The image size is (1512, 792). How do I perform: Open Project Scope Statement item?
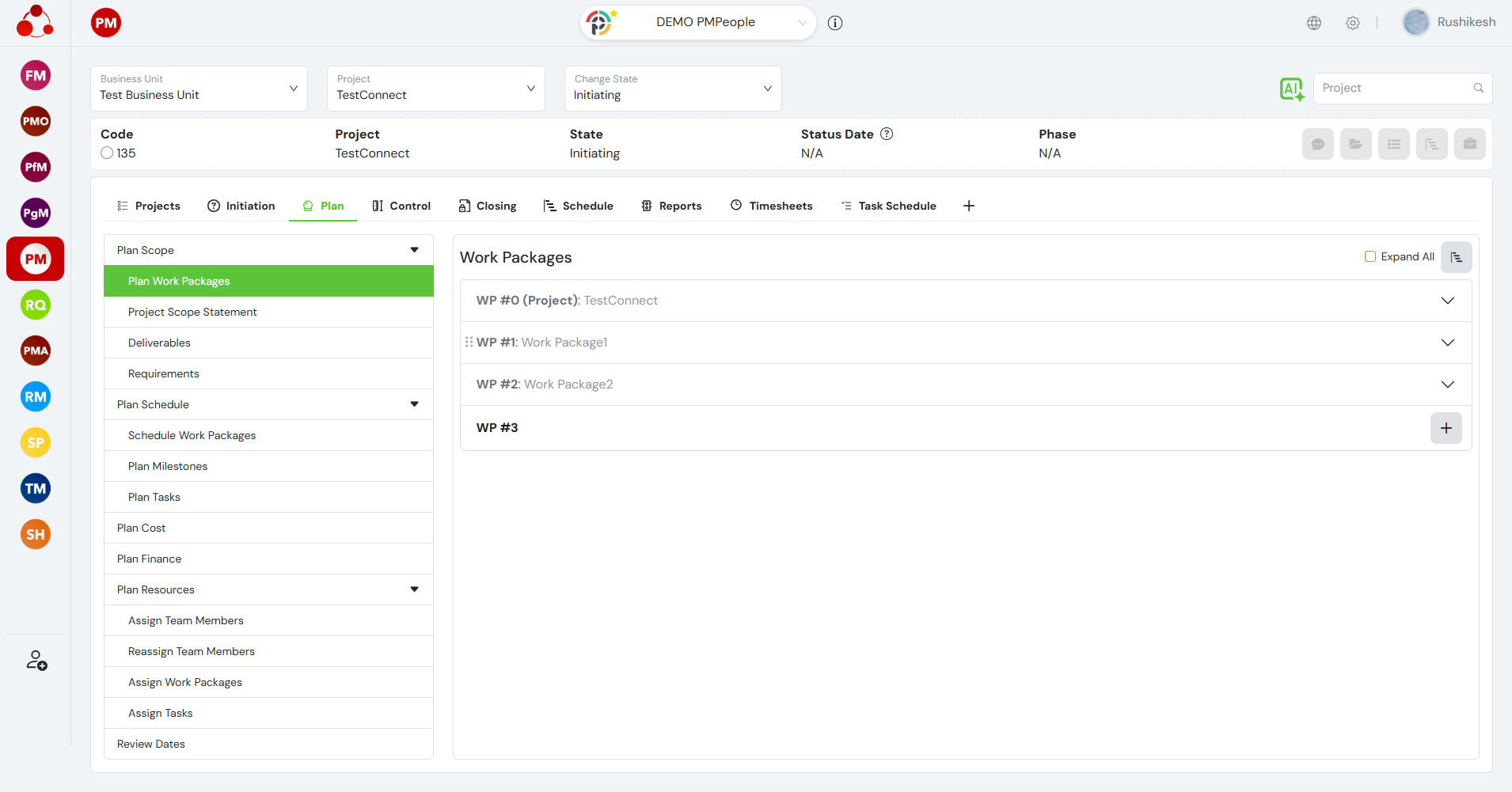tap(192, 312)
